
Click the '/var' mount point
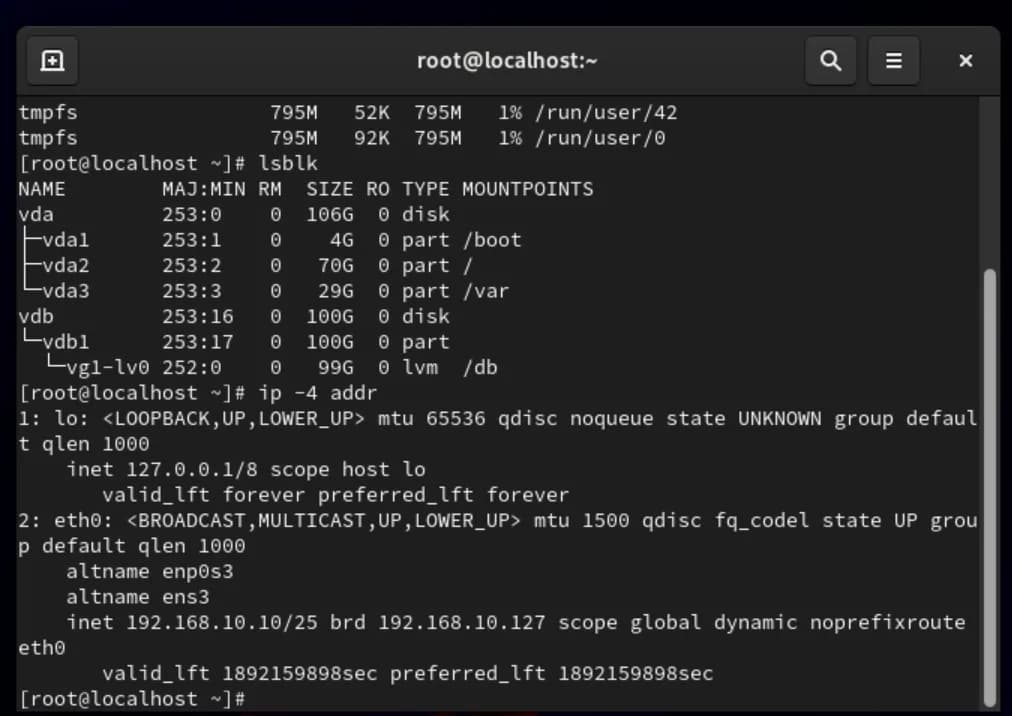(x=486, y=291)
